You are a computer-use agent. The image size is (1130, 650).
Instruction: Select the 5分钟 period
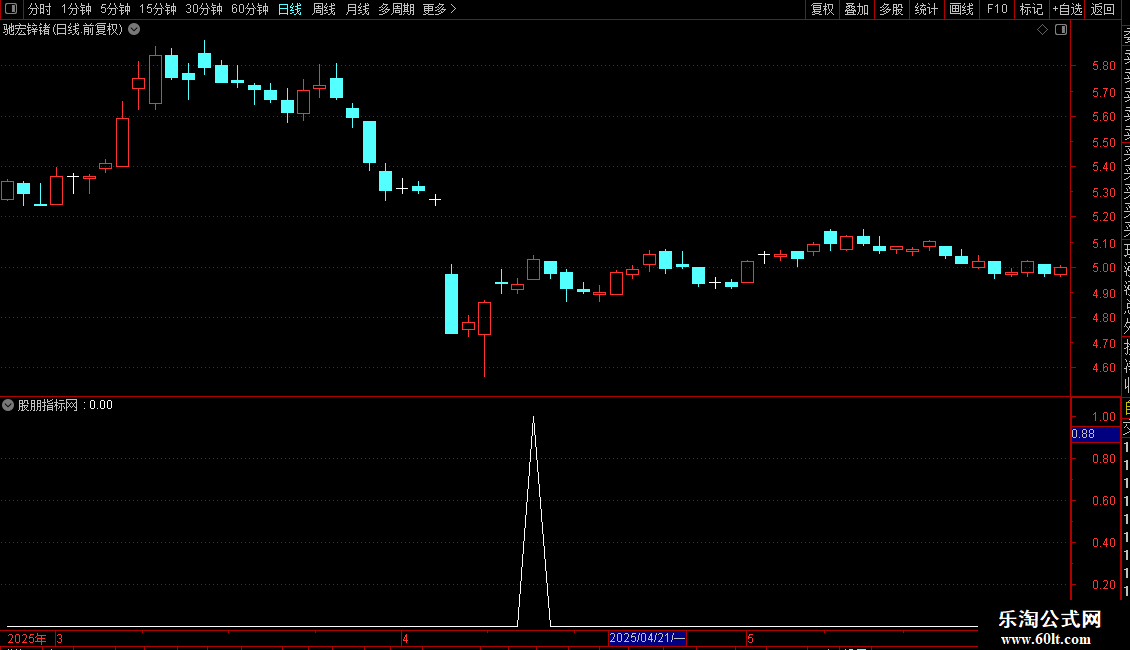(x=115, y=9)
